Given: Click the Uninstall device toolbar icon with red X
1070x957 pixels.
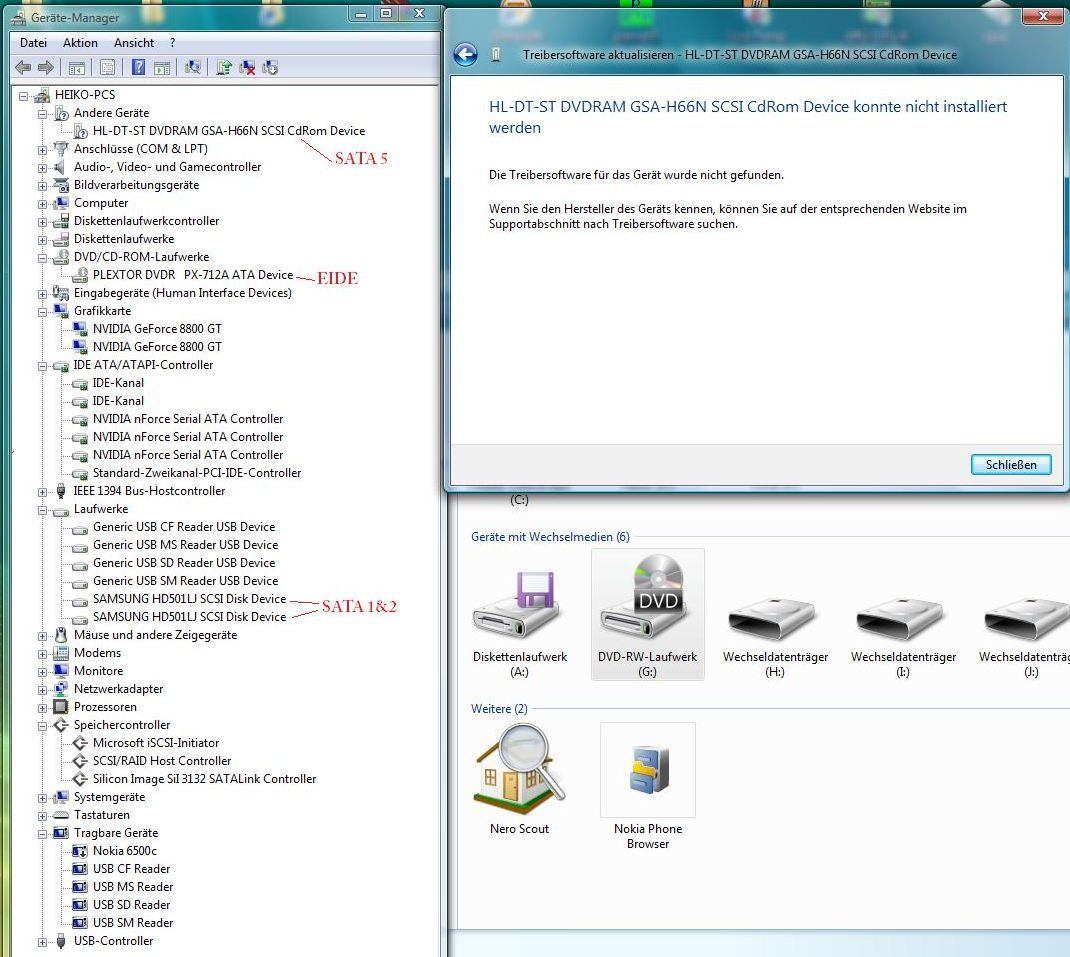Looking at the screenshot, I should click(247, 67).
